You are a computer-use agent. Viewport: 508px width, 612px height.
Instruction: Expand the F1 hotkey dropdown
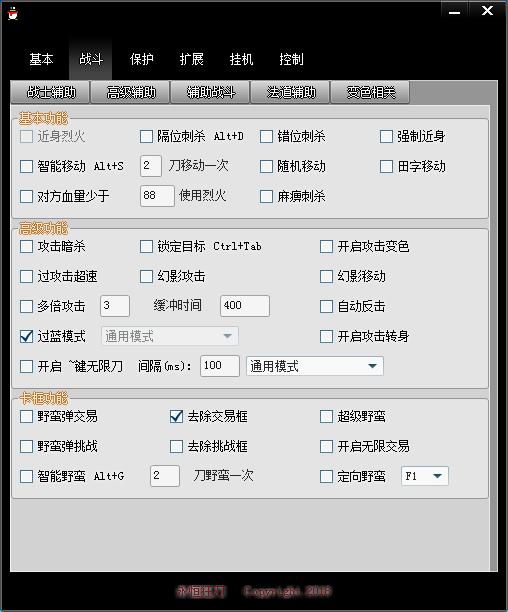click(x=425, y=476)
